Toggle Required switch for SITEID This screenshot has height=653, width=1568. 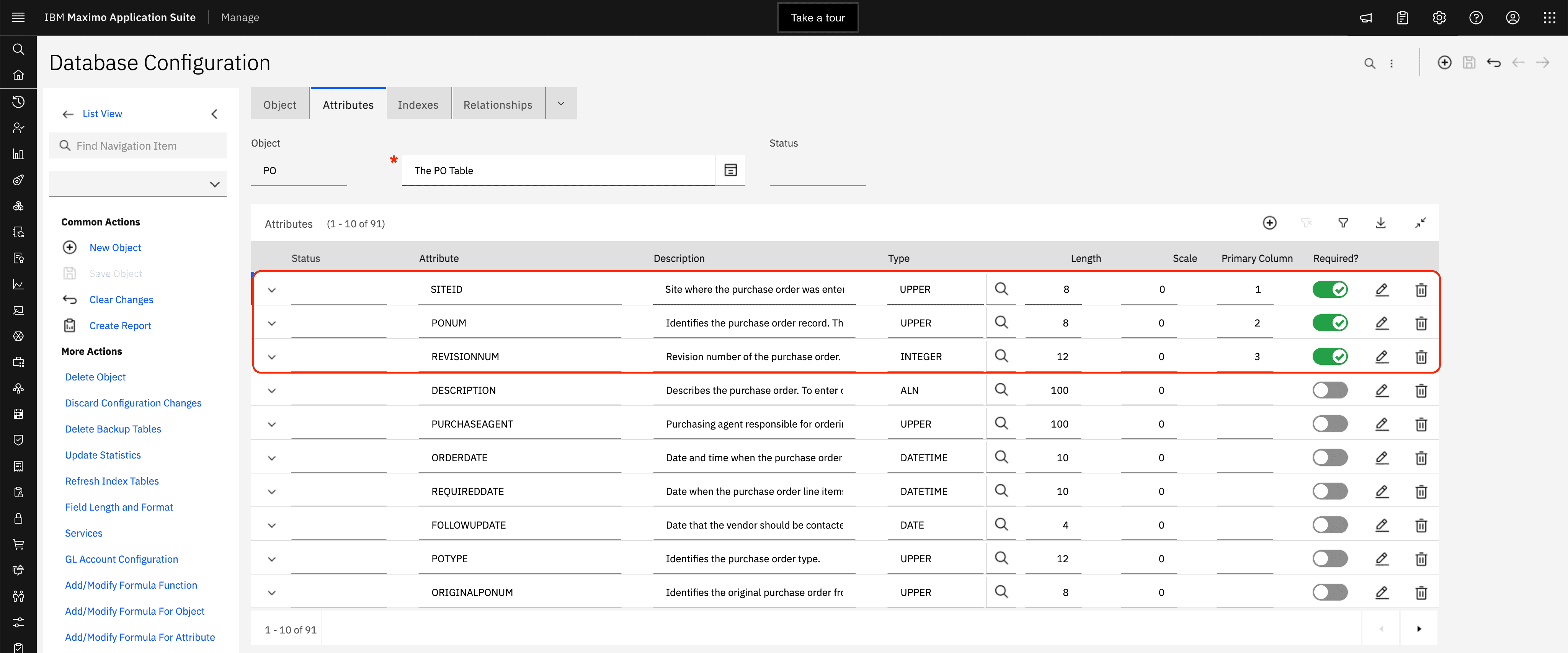tap(1330, 290)
